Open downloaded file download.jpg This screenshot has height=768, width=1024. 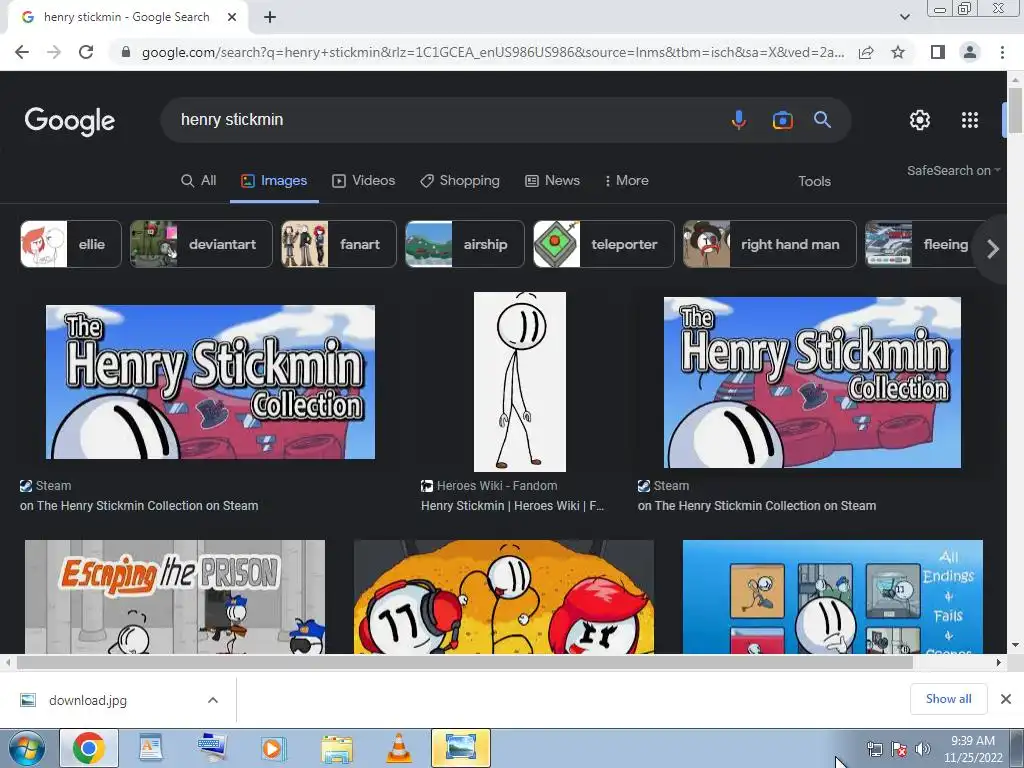(x=88, y=700)
